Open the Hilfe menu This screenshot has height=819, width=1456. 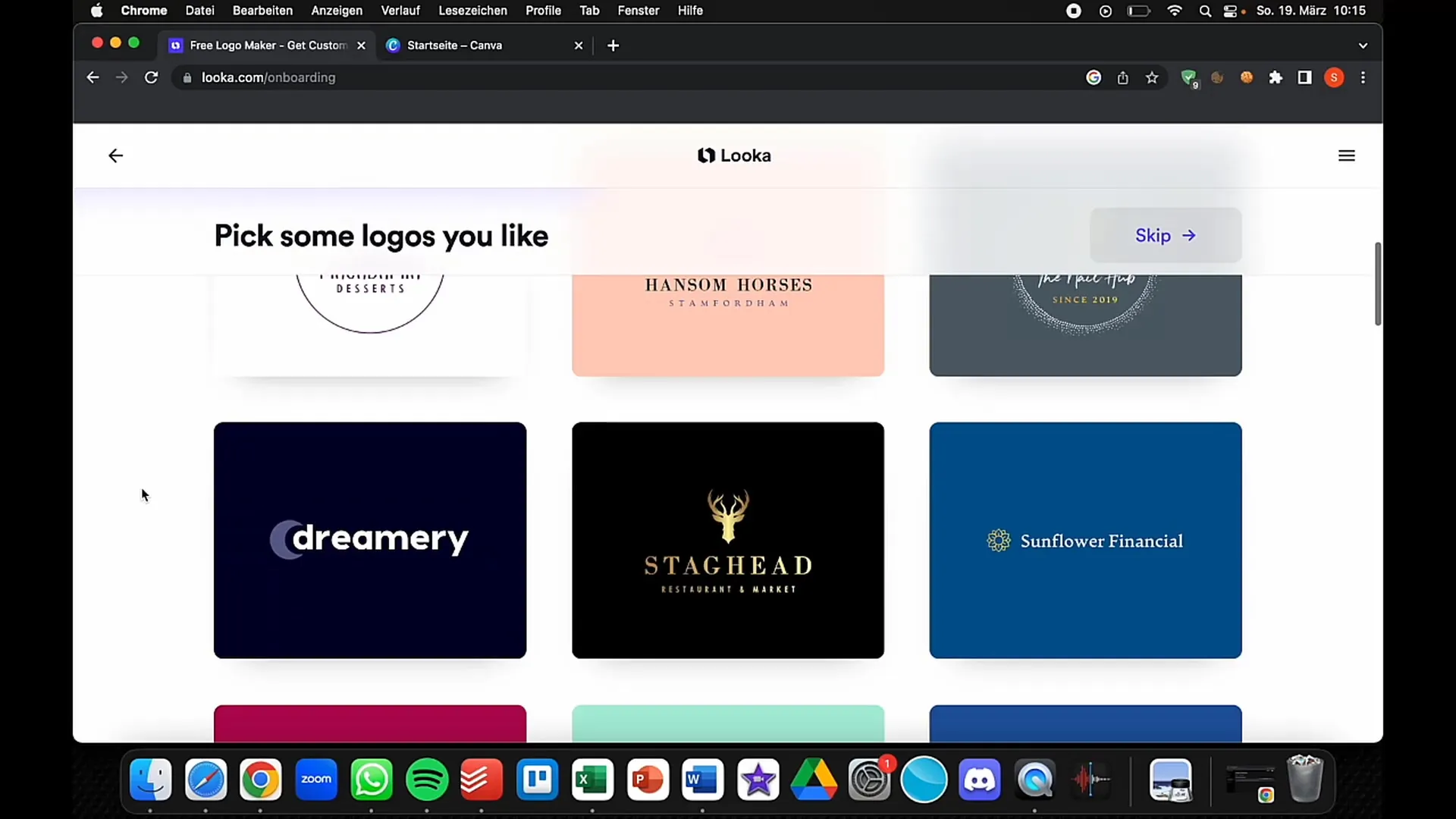click(x=690, y=11)
